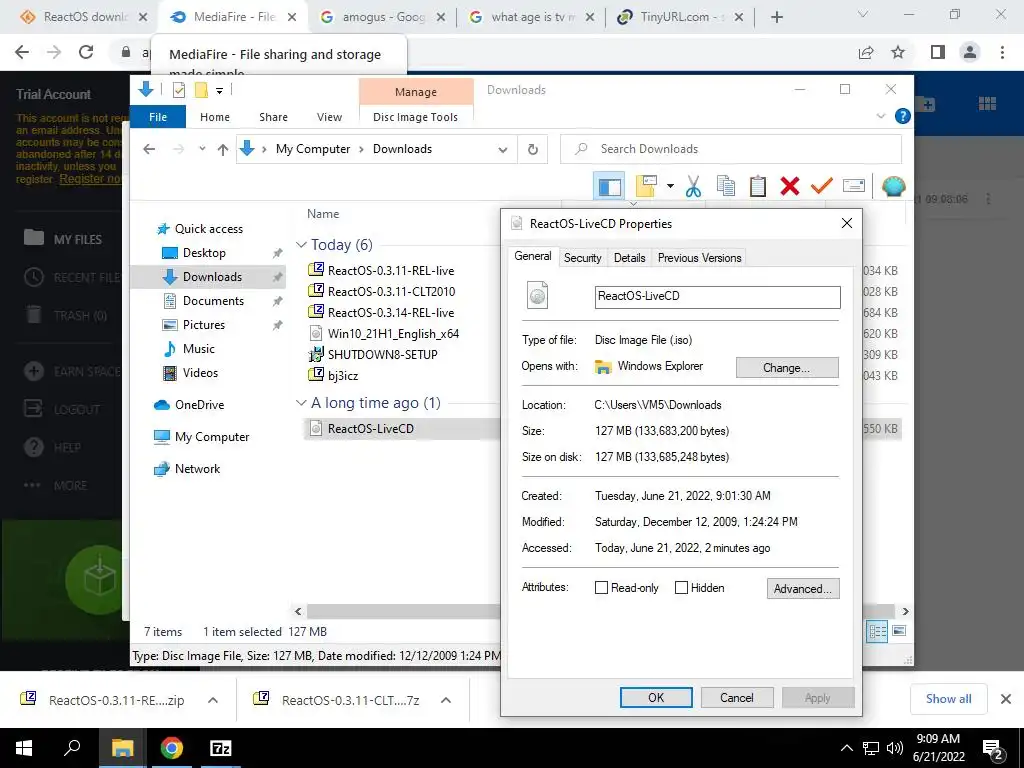Click Show all downloads button
Image resolution: width=1024 pixels, height=768 pixels.
tap(948, 699)
